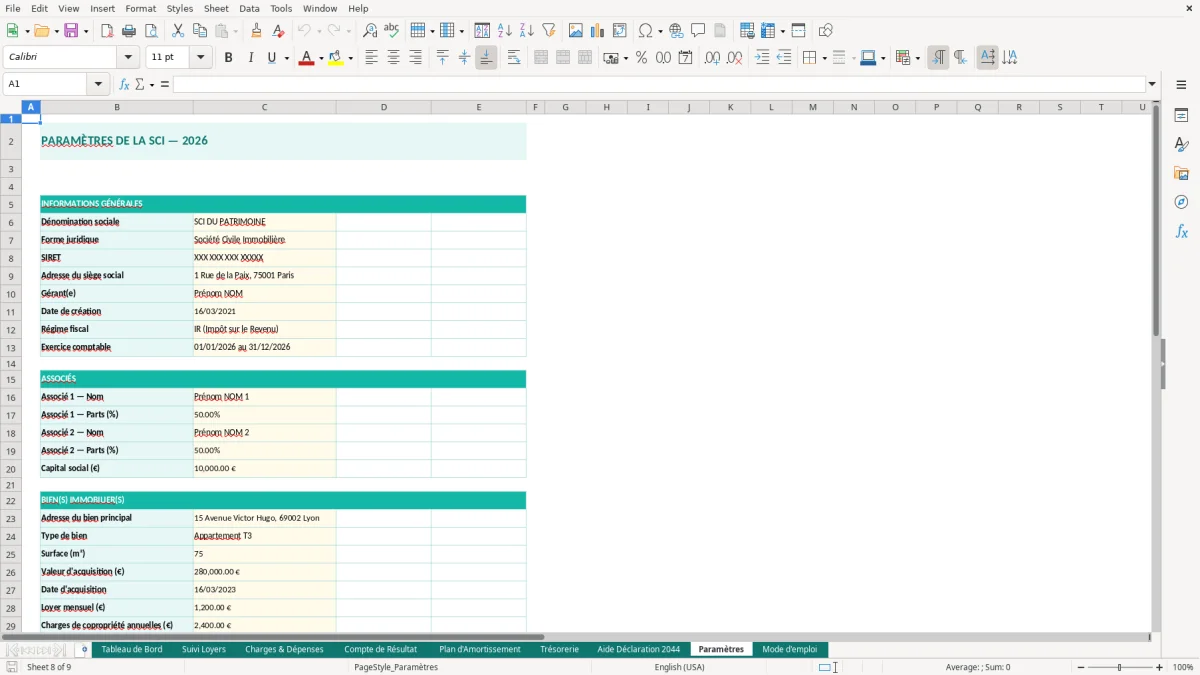Open the Format menu
Viewport: 1200px width, 675px height.
(x=140, y=8)
